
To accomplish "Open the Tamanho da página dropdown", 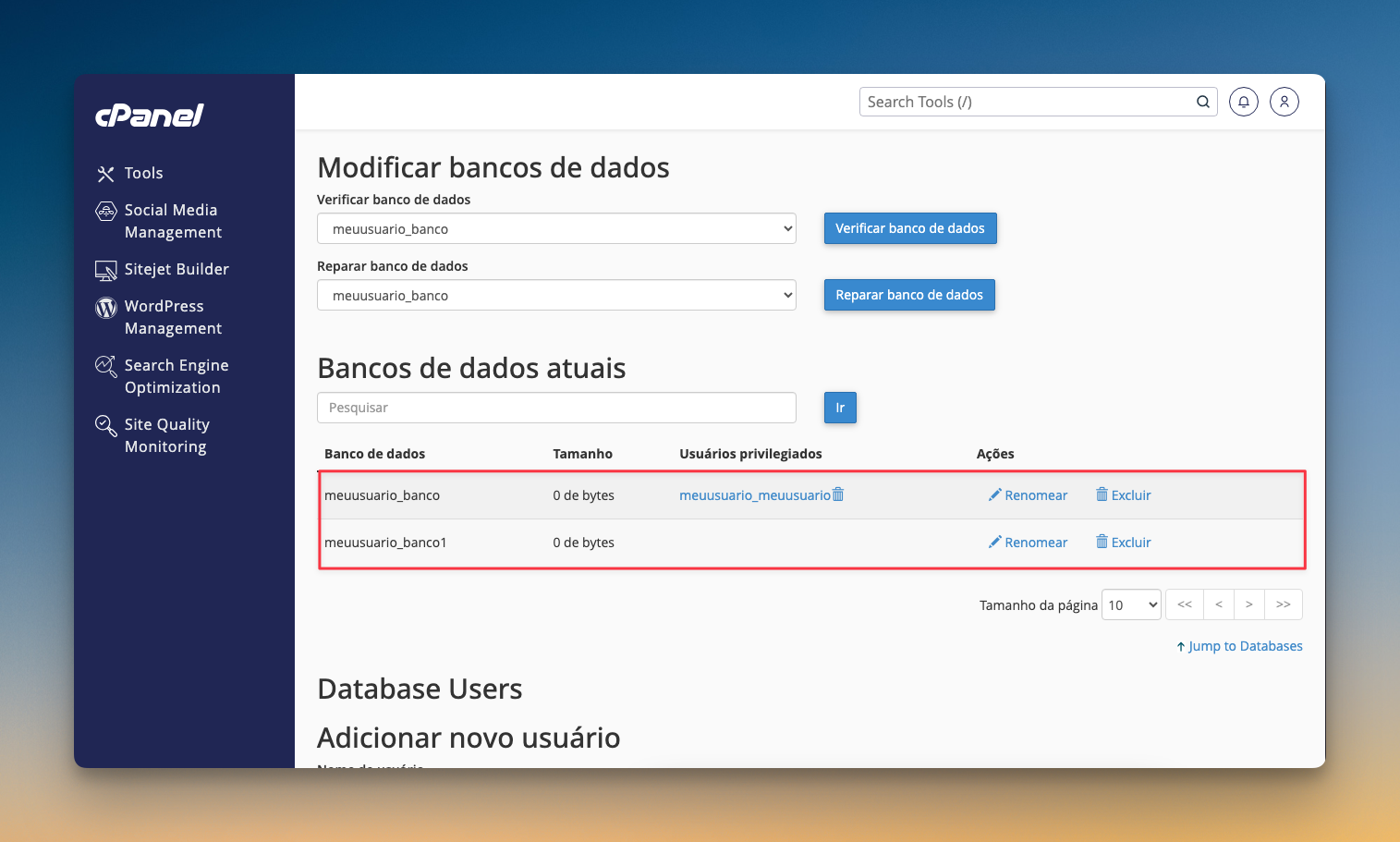I will tap(1131, 604).
